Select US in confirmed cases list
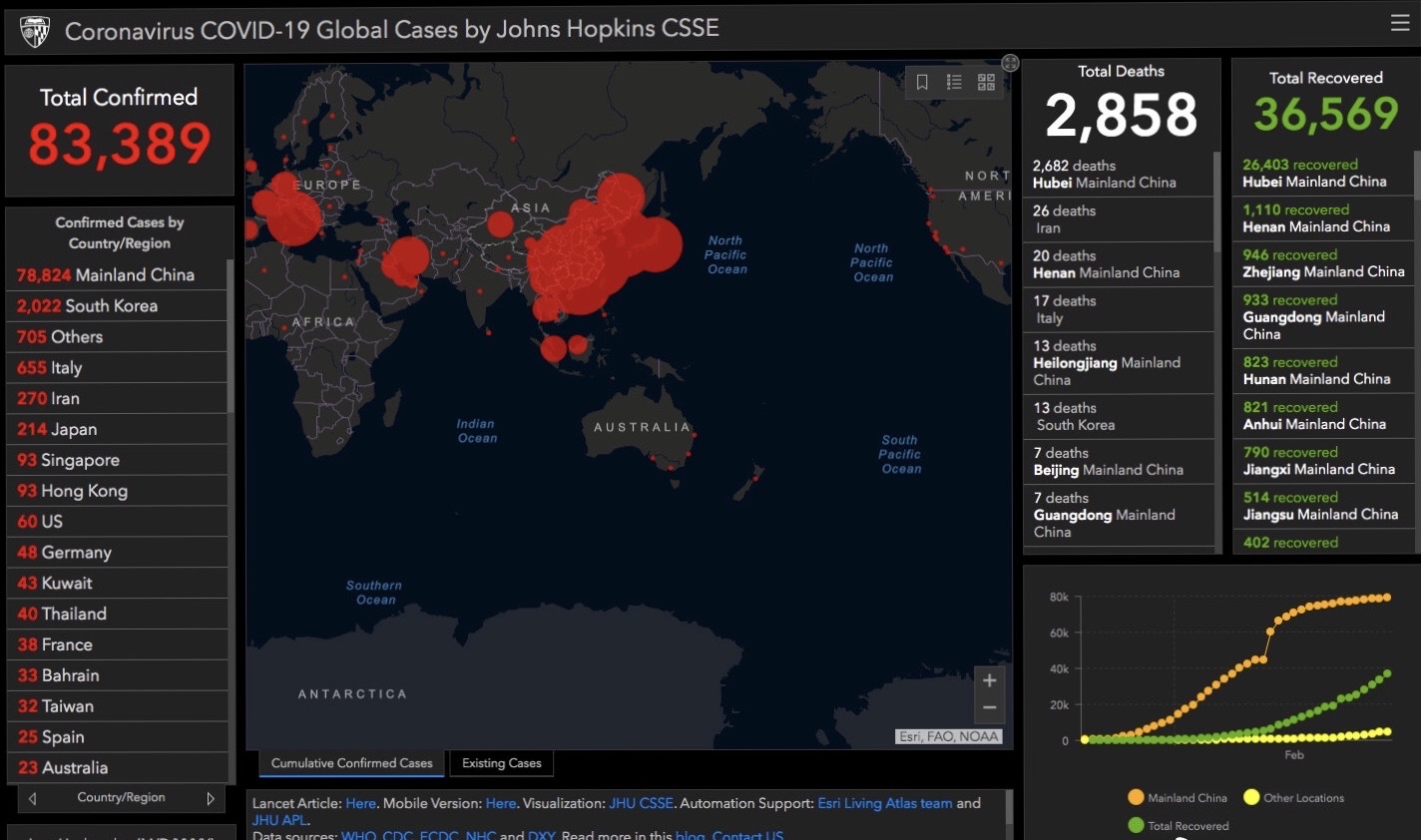 tap(117, 522)
